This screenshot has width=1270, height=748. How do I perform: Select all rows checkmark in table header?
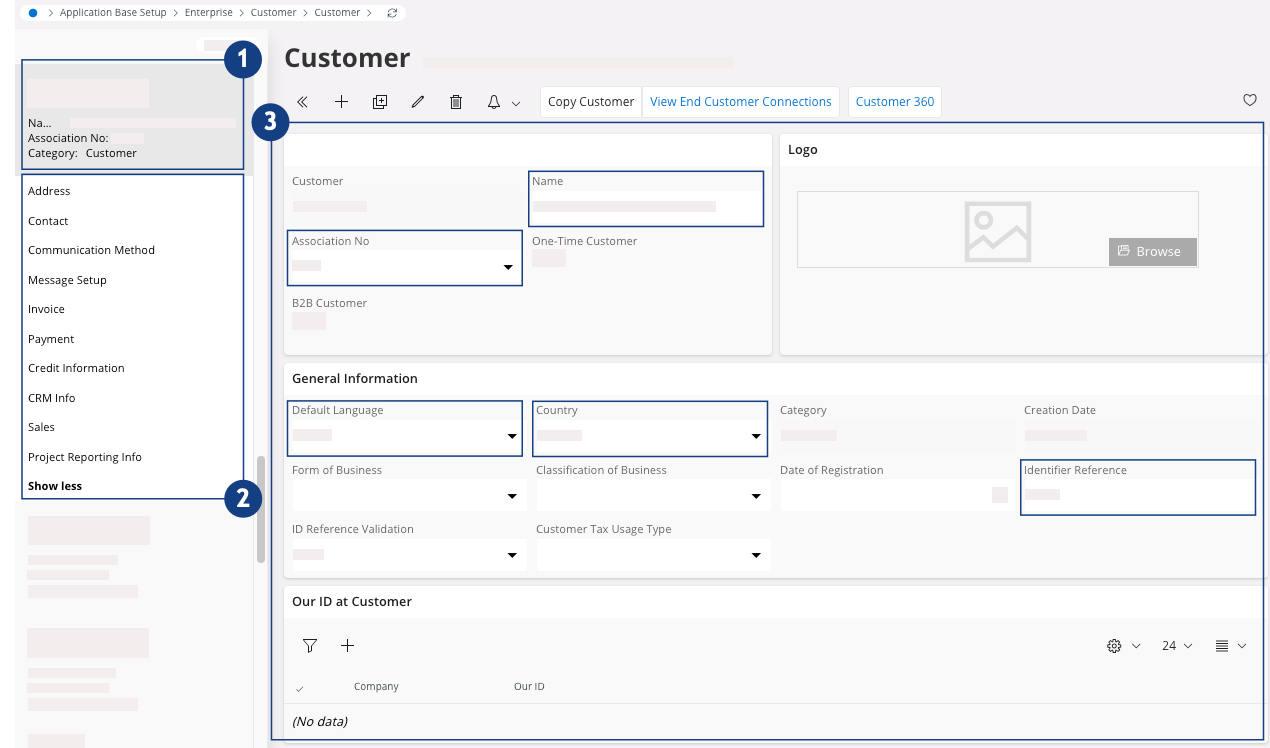(x=301, y=688)
